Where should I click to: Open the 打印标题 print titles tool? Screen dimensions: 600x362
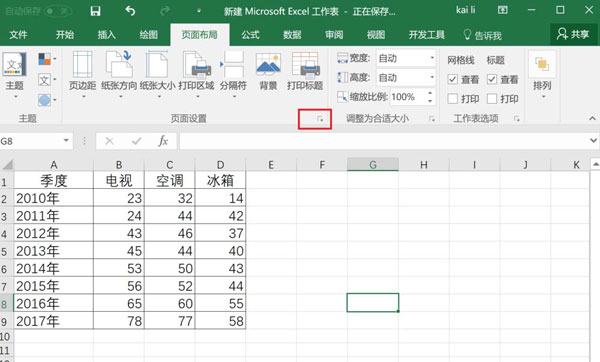(305, 71)
